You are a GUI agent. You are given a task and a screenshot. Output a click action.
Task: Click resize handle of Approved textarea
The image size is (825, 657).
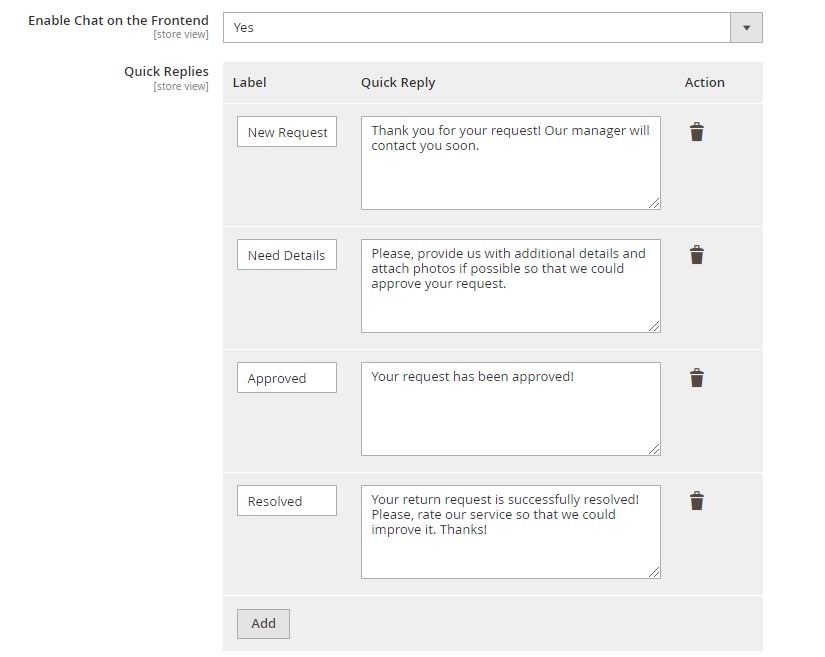coord(654,449)
